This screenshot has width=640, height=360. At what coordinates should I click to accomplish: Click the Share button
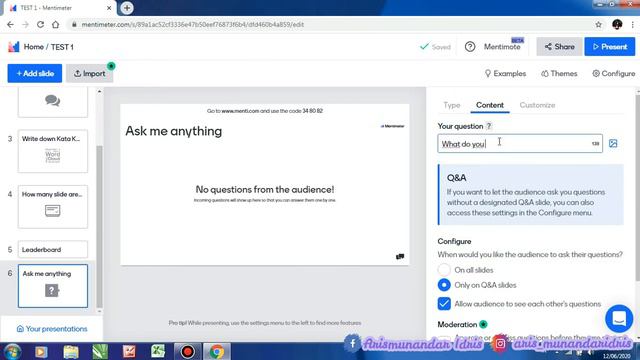(x=559, y=47)
